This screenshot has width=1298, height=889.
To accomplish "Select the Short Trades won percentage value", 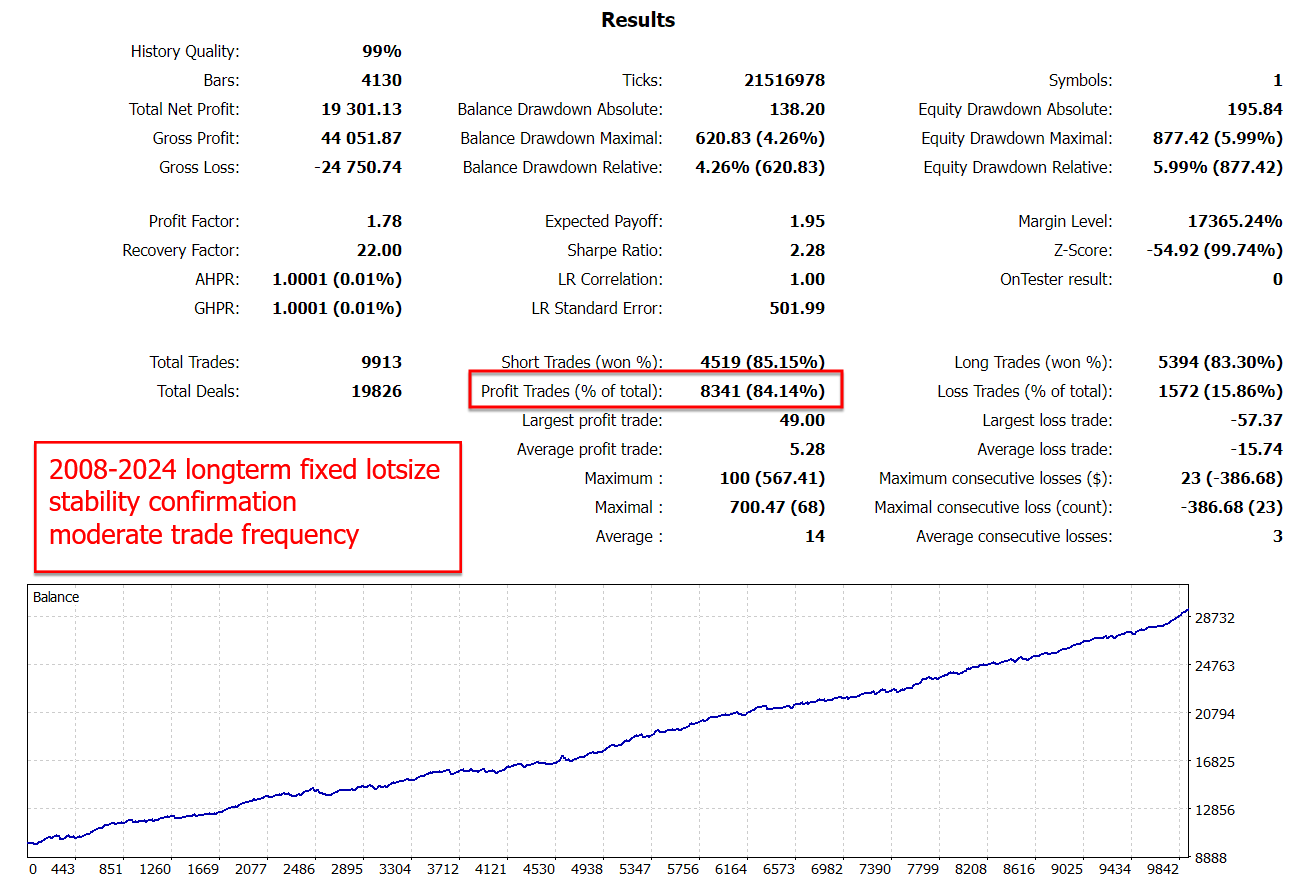I will (762, 363).
